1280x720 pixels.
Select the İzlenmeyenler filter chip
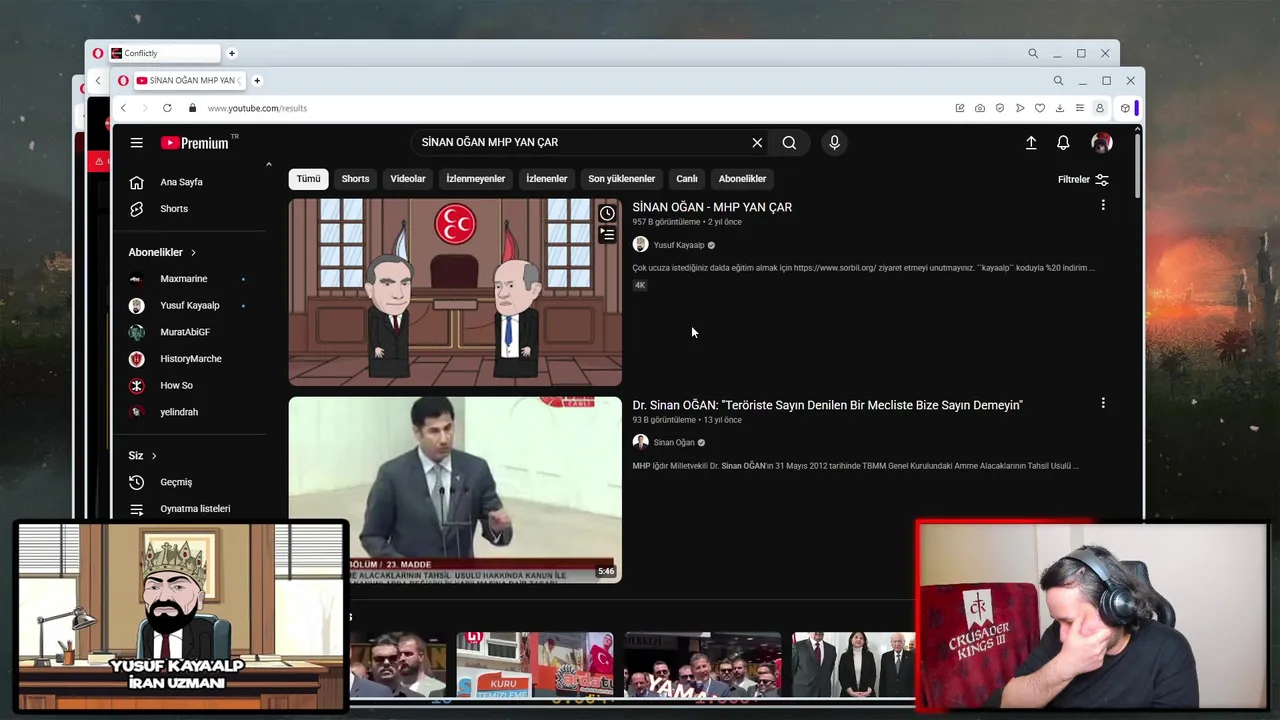coord(475,179)
